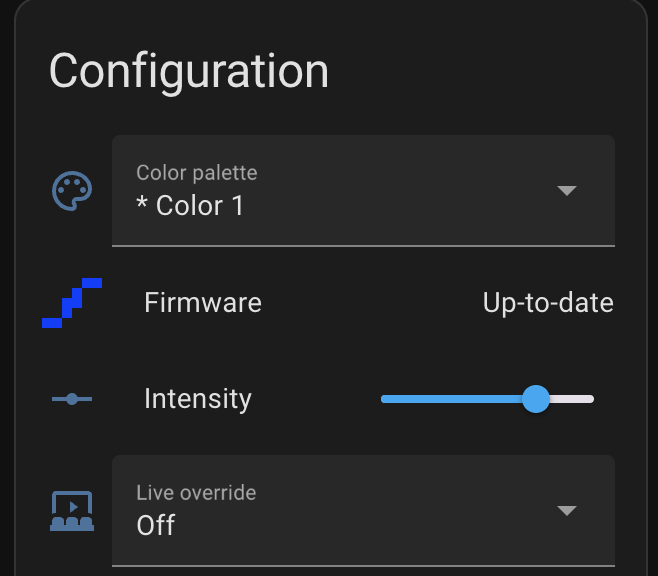Image resolution: width=658 pixels, height=576 pixels.
Task: Open the Live override "Off" value
Action: tap(156, 525)
